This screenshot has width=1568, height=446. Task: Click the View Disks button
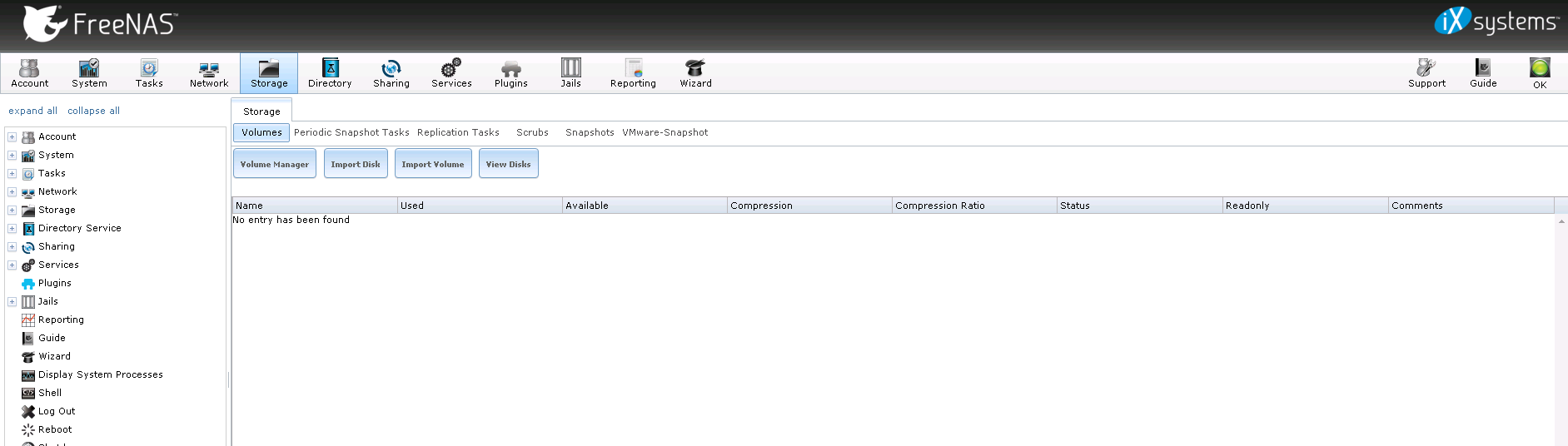[509, 164]
